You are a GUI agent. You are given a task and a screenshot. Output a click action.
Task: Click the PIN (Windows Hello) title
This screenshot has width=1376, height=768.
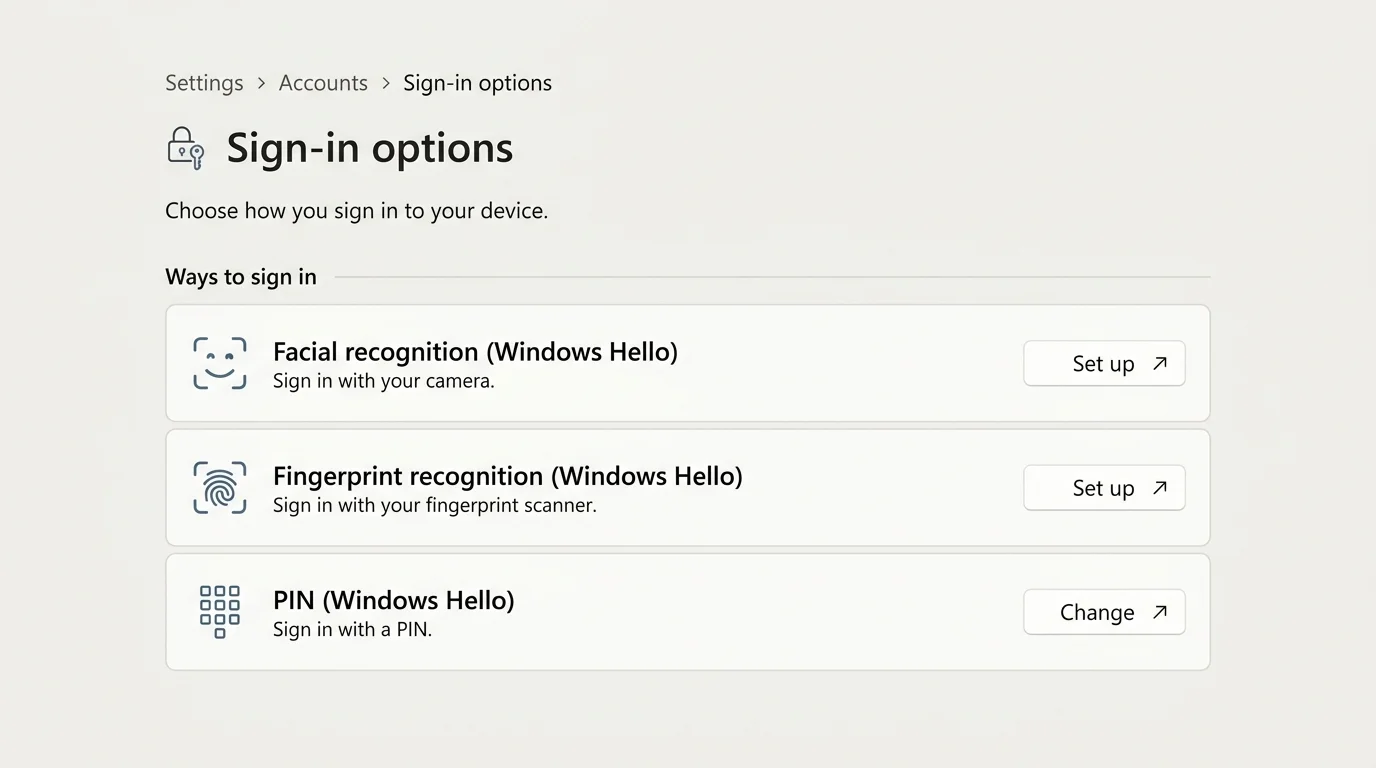394,600
